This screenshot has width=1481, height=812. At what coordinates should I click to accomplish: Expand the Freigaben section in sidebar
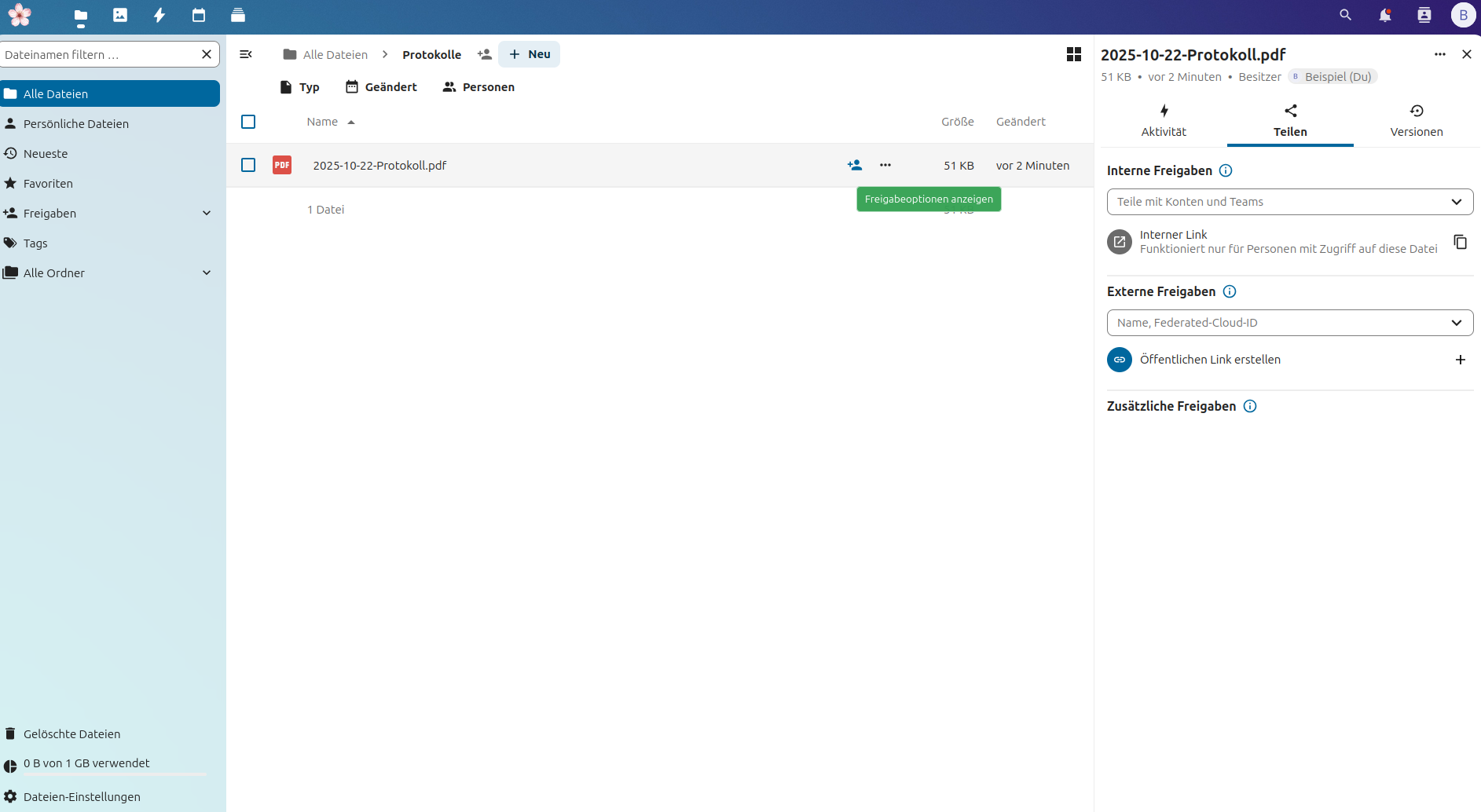point(207,214)
